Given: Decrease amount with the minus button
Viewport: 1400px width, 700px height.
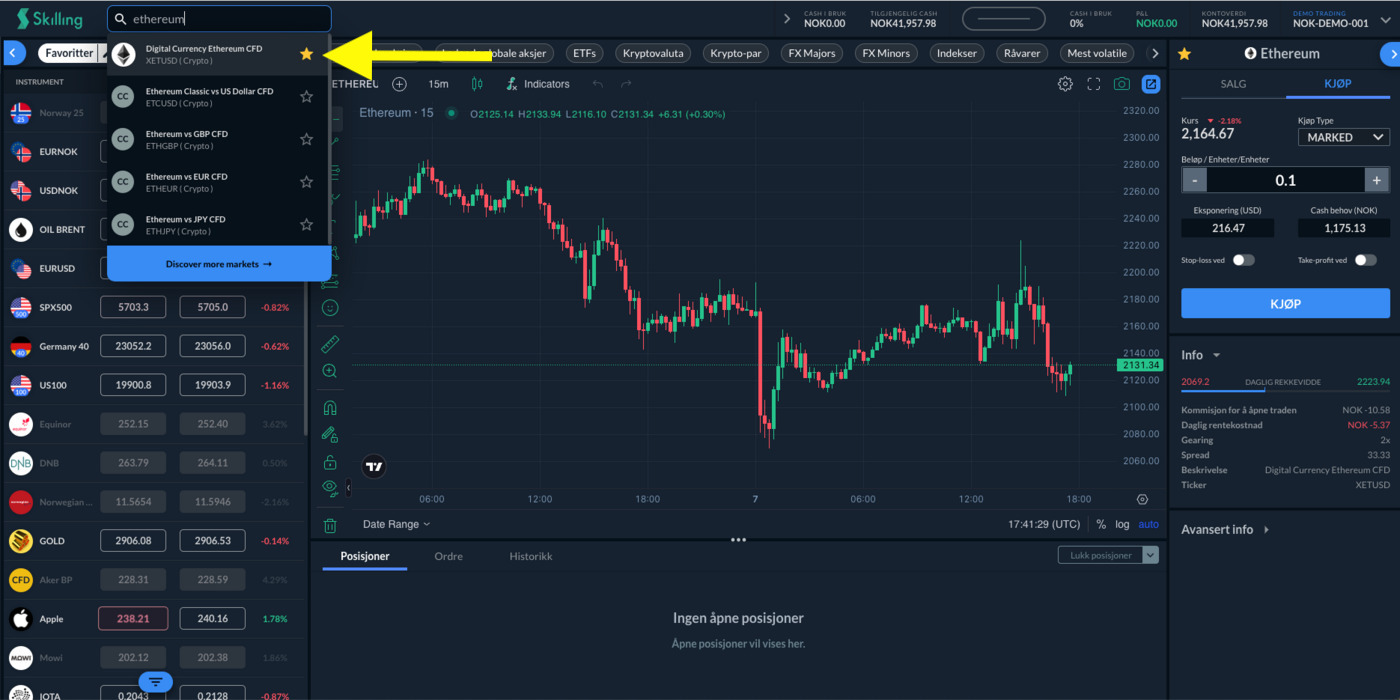Looking at the screenshot, I should pyautogui.click(x=1194, y=180).
